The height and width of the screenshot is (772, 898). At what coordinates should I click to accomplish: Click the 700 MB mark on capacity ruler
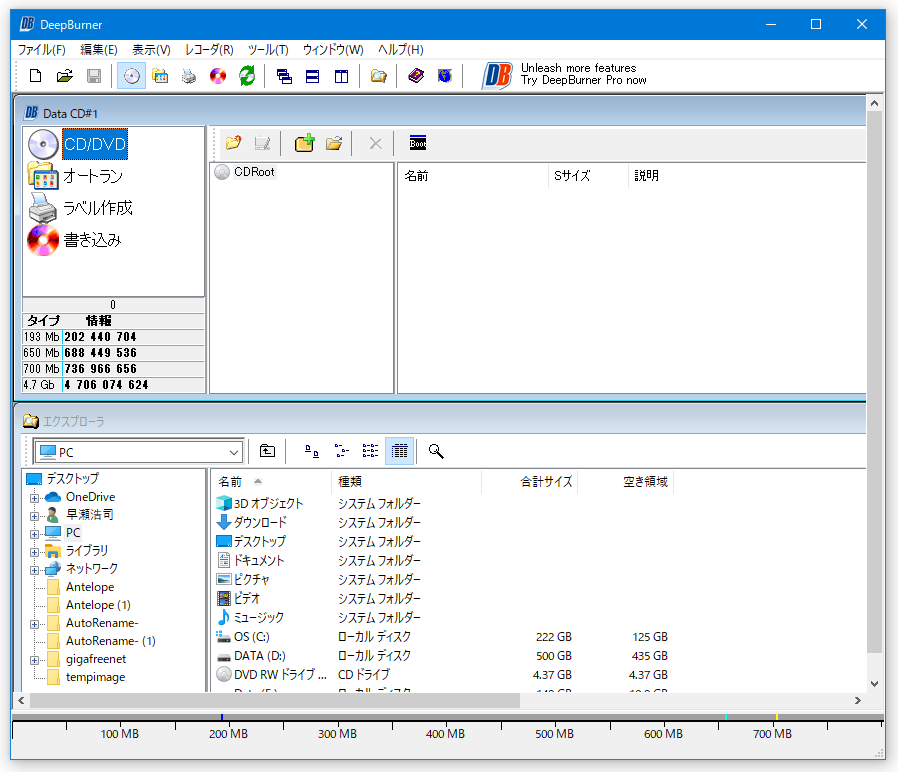(x=772, y=734)
